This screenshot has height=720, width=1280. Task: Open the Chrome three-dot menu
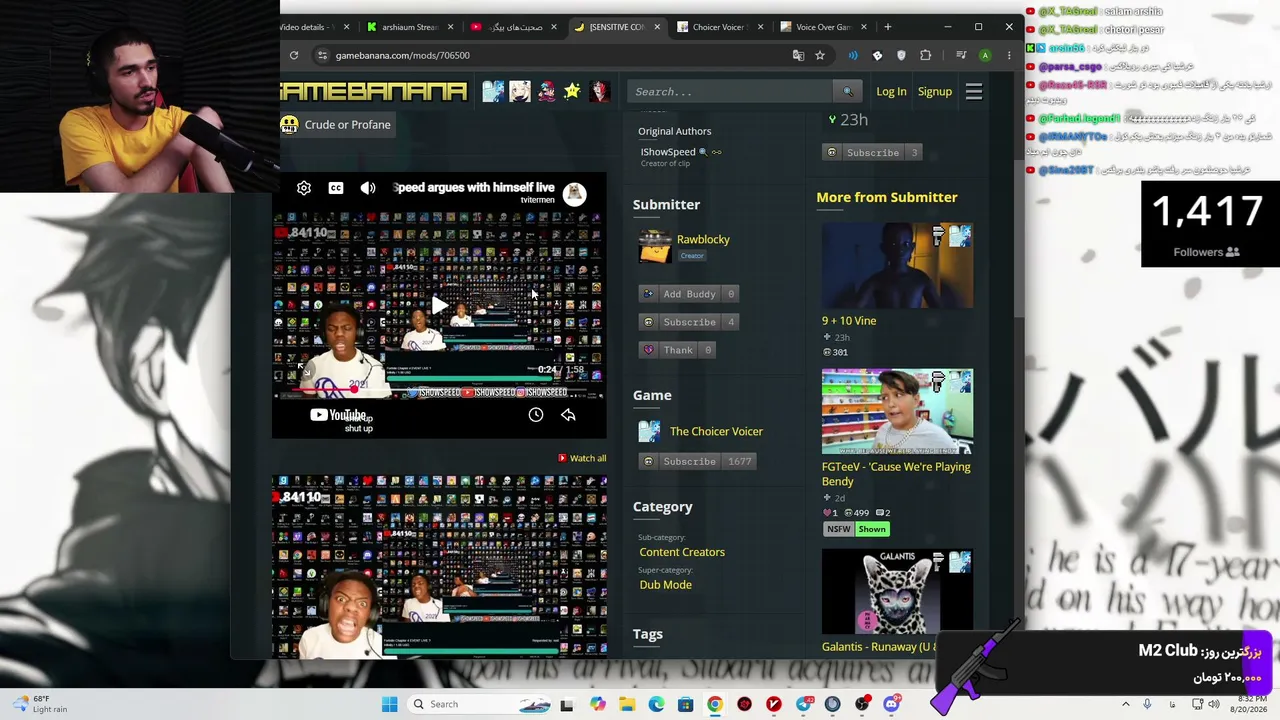1008,55
